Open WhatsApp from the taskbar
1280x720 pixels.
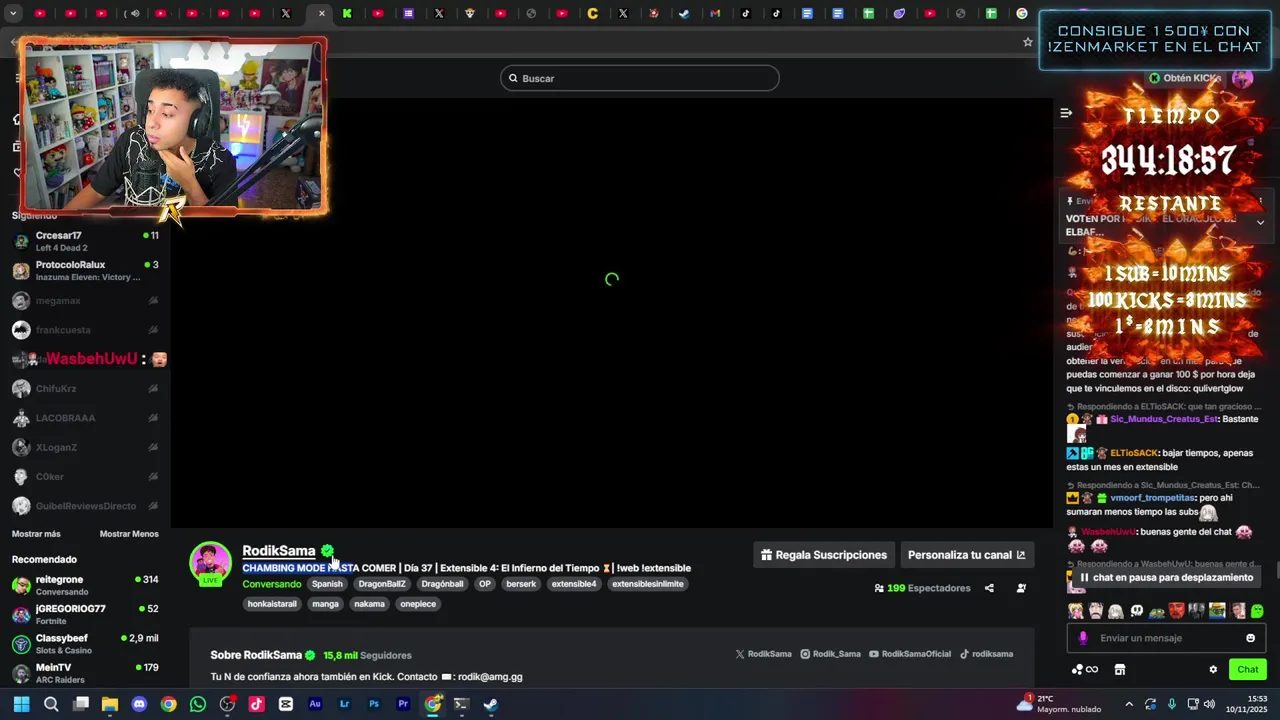198,704
